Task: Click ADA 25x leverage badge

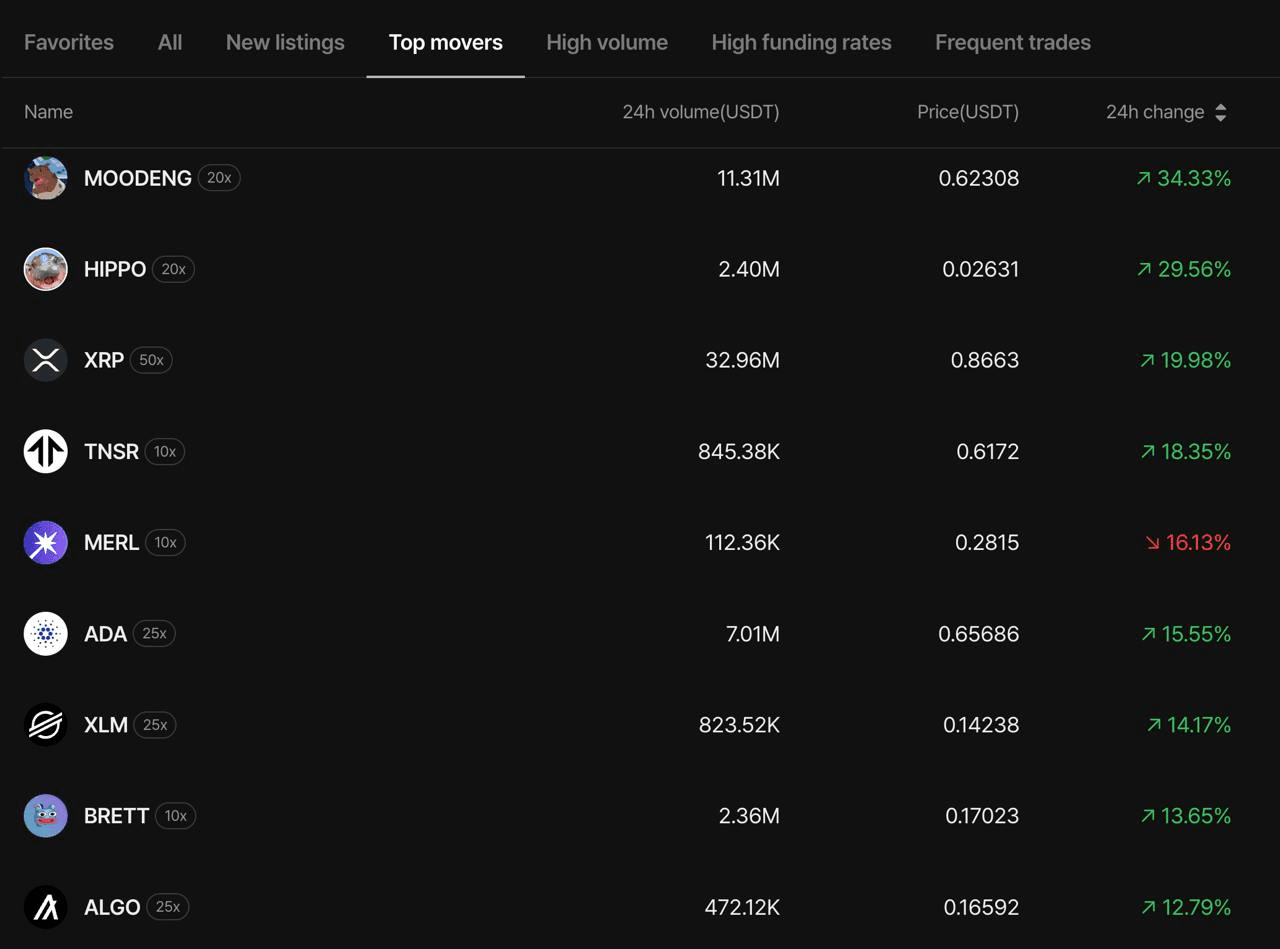Action: (154, 634)
